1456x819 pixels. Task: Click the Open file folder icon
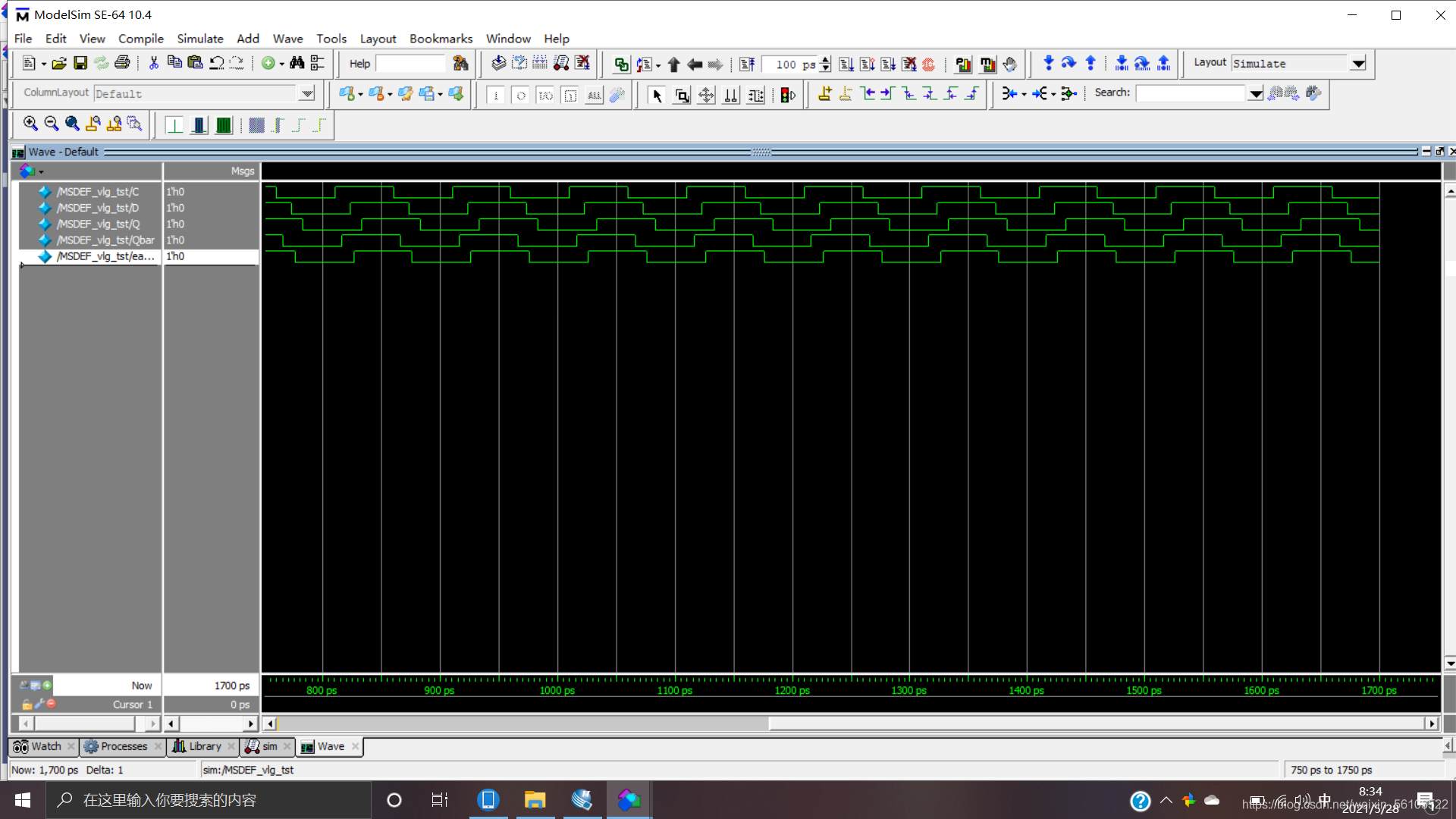coord(59,64)
